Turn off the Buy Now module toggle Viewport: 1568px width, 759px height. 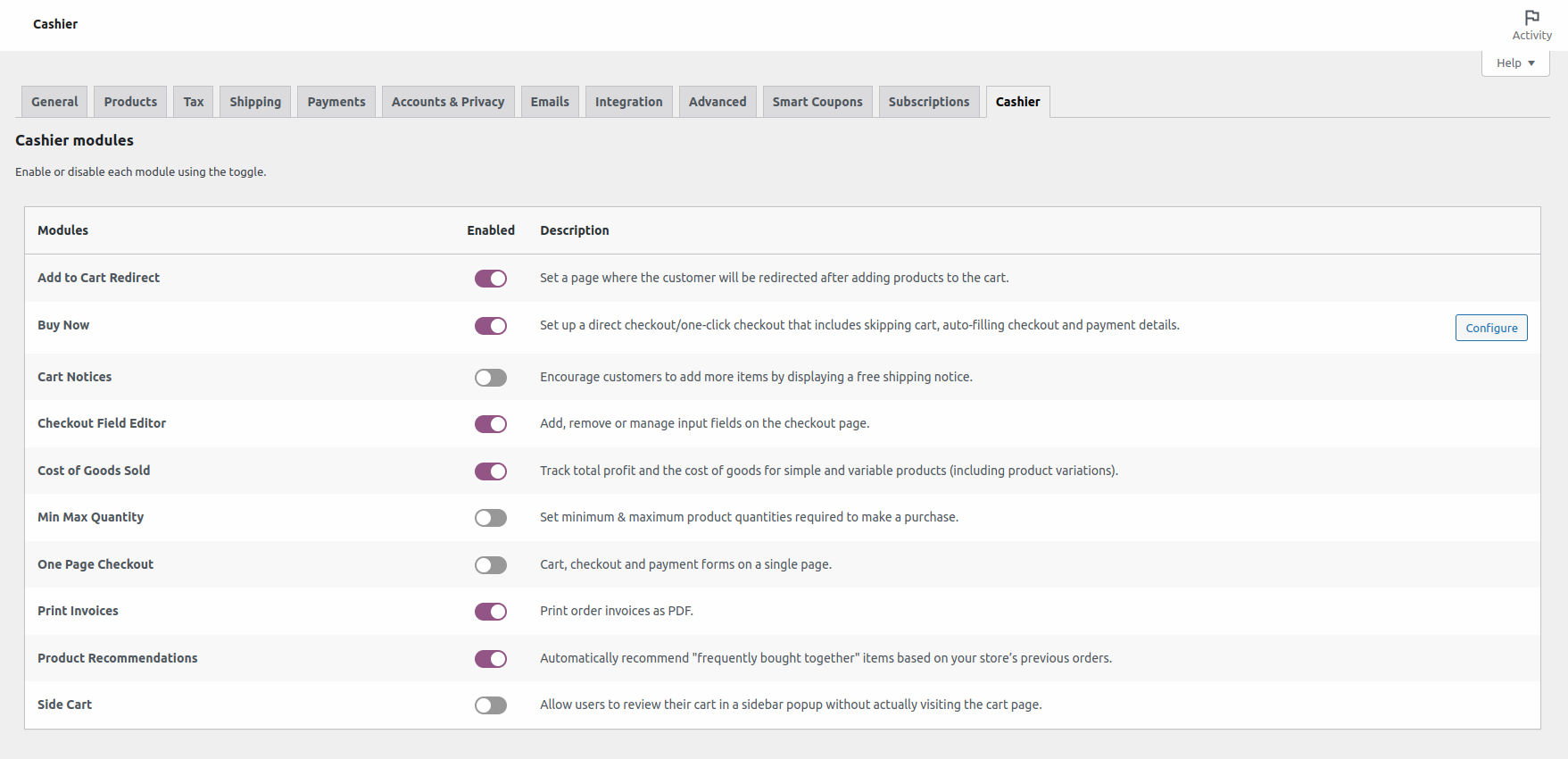point(490,326)
